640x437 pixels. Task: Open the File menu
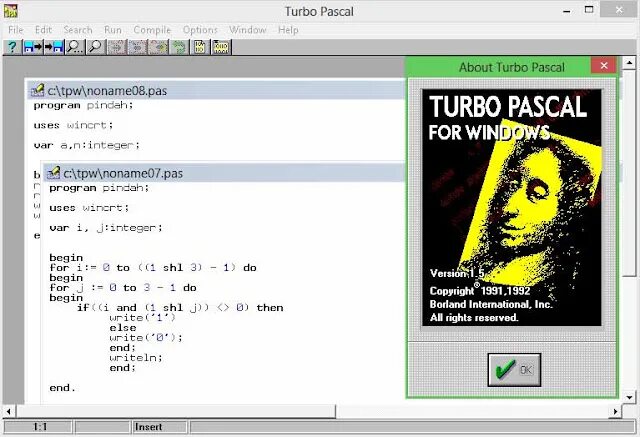[x=16, y=30]
